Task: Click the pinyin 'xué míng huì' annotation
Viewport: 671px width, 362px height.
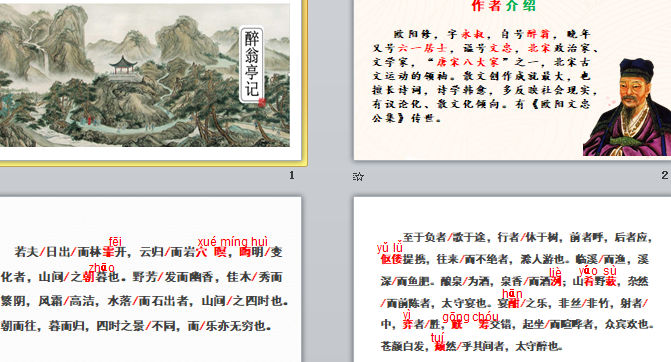Action: click(x=232, y=242)
